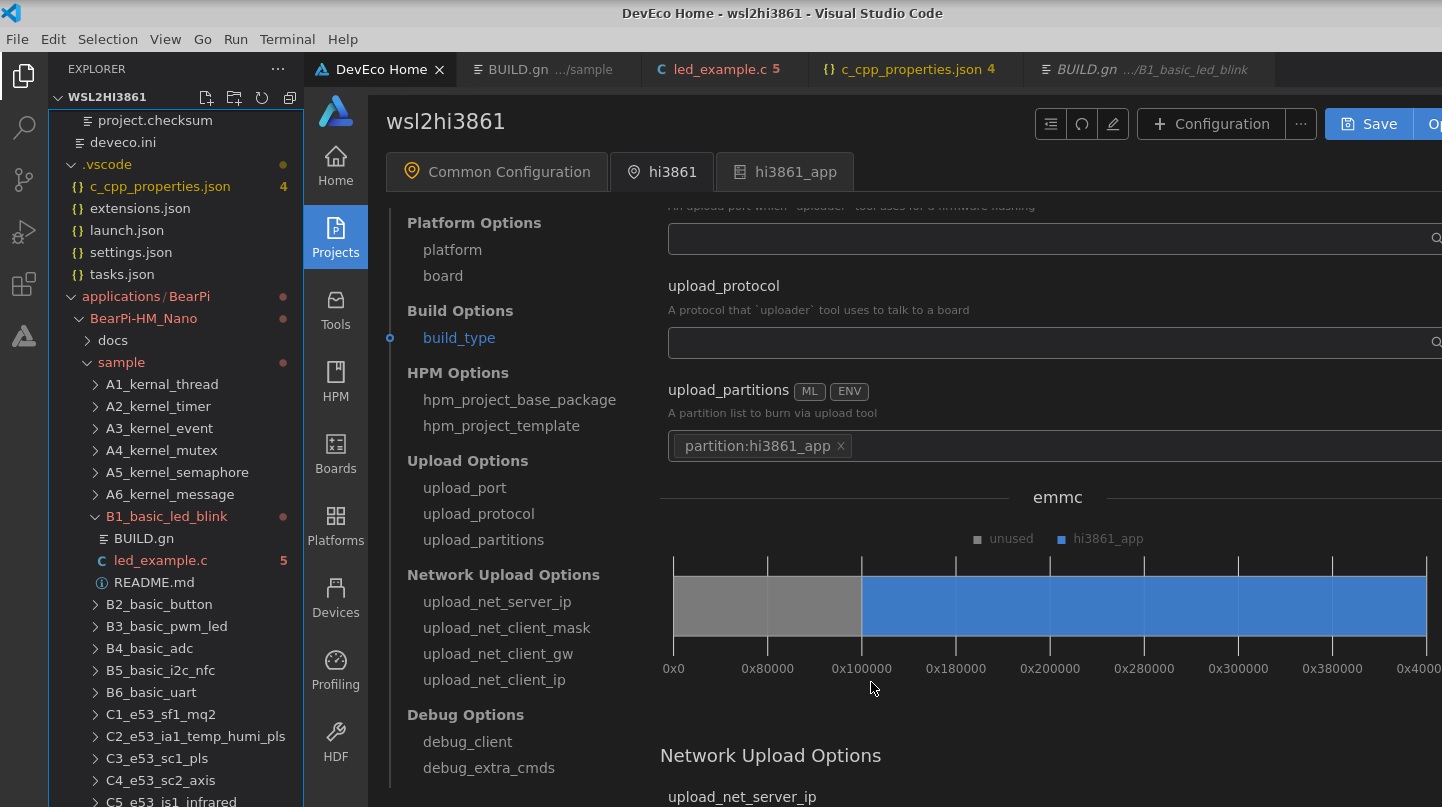Toggle the unused legend entry in emmc chart
The height and width of the screenshot is (807, 1442).
(x=1002, y=539)
